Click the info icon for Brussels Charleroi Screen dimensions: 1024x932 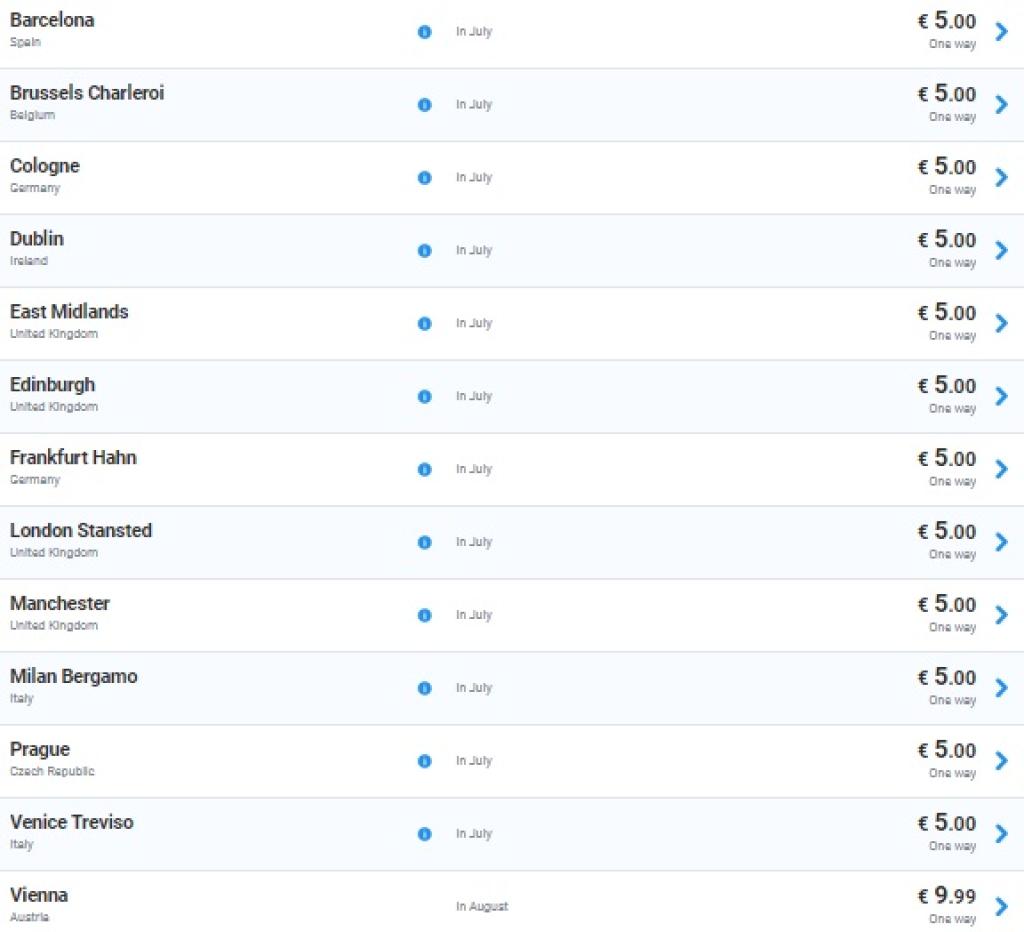(424, 105)
